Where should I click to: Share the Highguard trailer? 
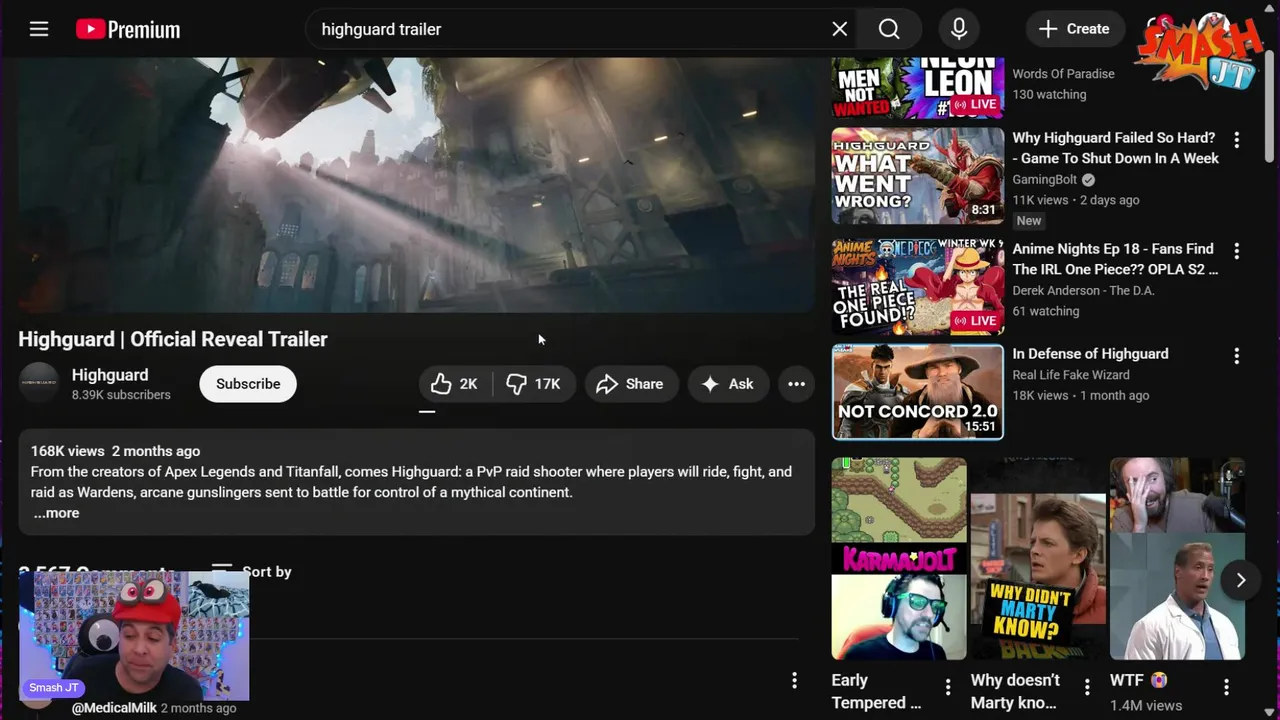pos(630,384)
